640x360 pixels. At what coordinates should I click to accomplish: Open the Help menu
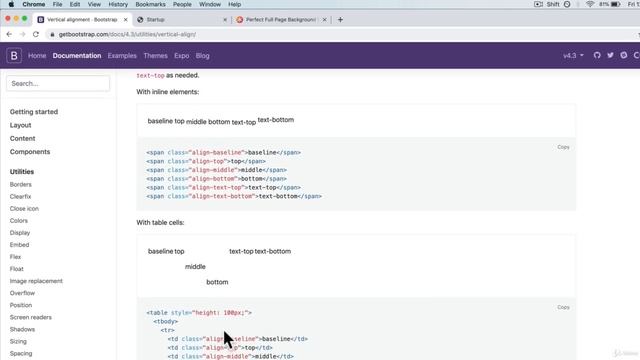(x=234, y=4)
